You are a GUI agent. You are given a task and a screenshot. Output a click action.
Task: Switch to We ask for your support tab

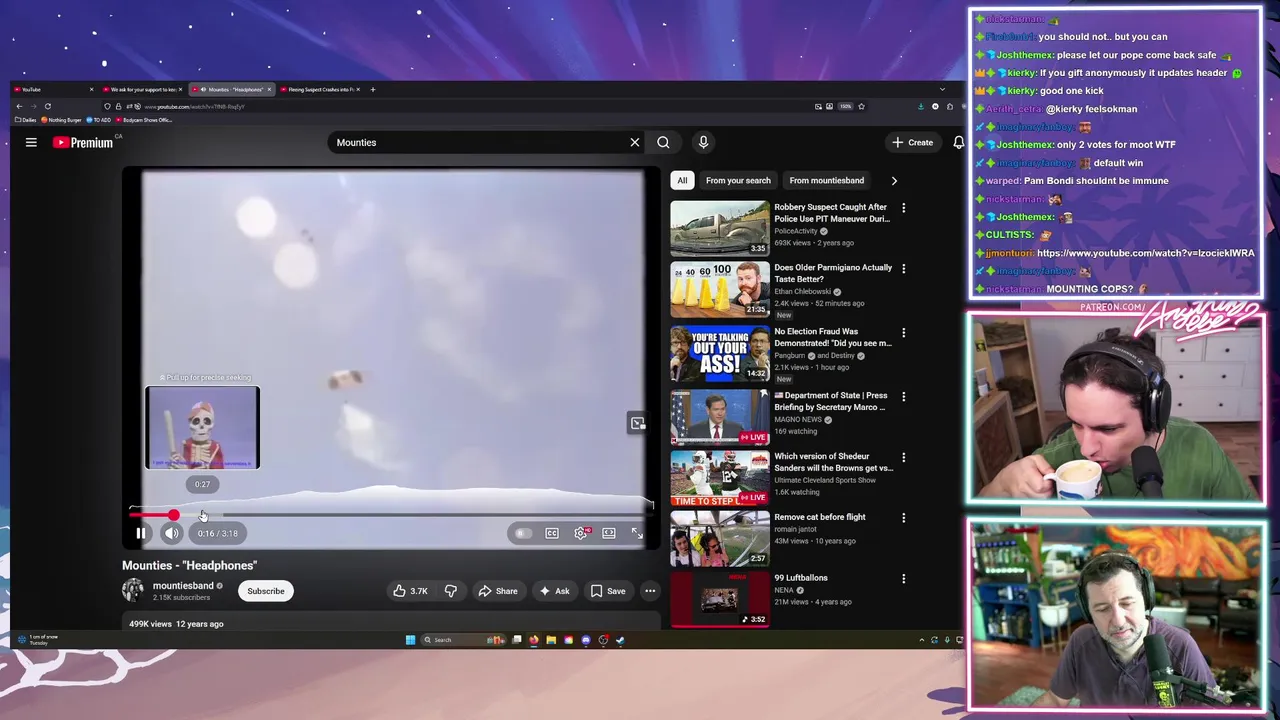point(143,89)
